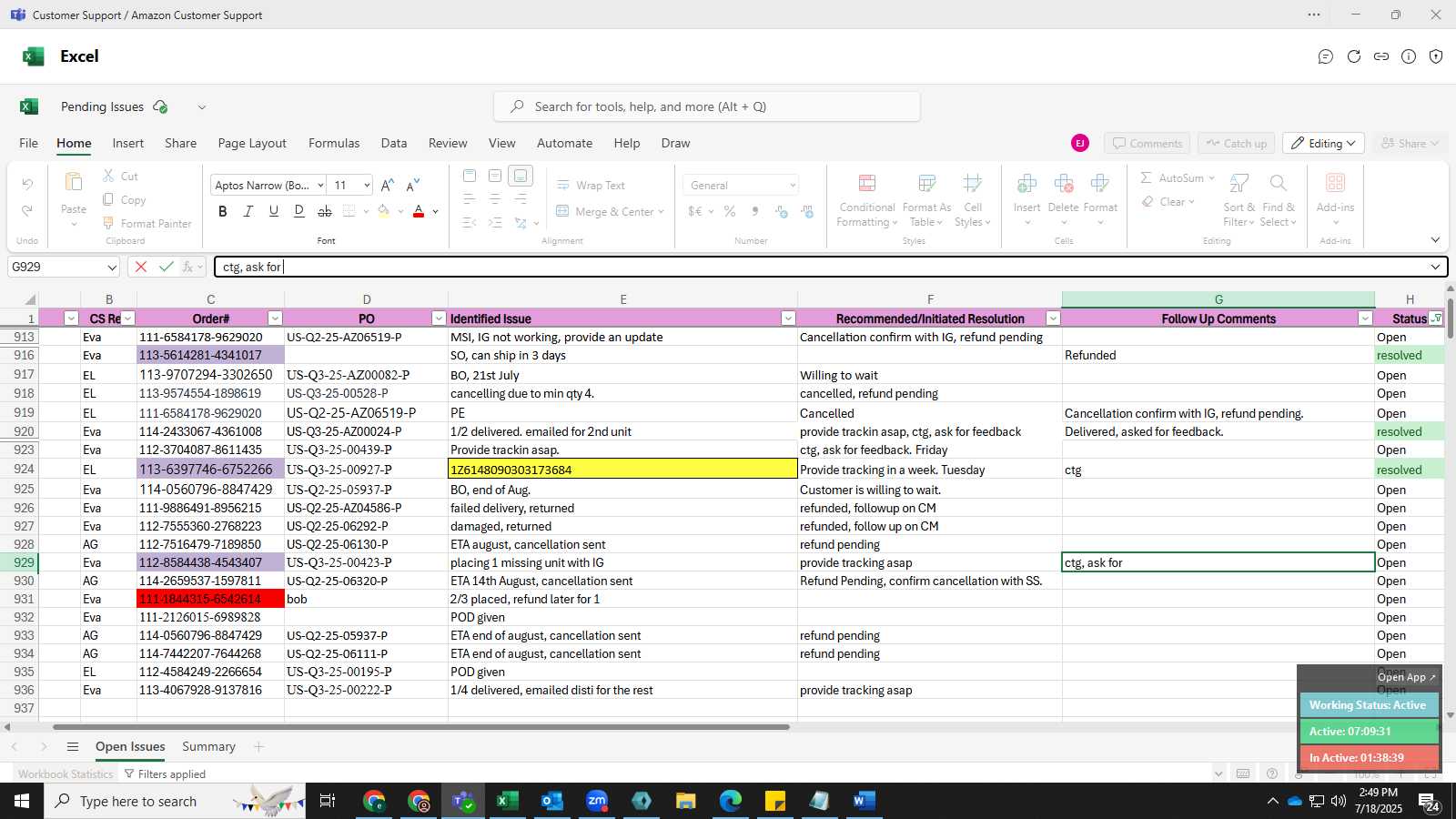
Task: Expand the Name Box dropdown
Action: pos(112,268)
